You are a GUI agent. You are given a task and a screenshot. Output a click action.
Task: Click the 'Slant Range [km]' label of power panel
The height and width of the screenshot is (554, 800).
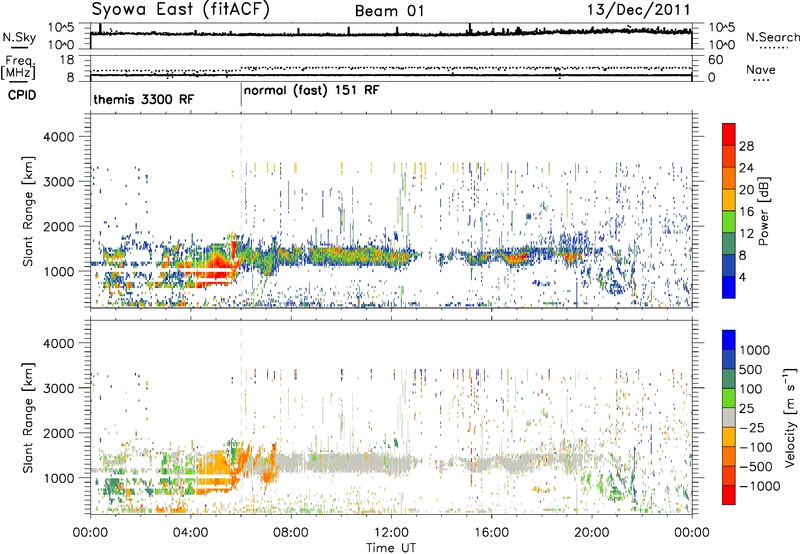click(x=28, y=211)
